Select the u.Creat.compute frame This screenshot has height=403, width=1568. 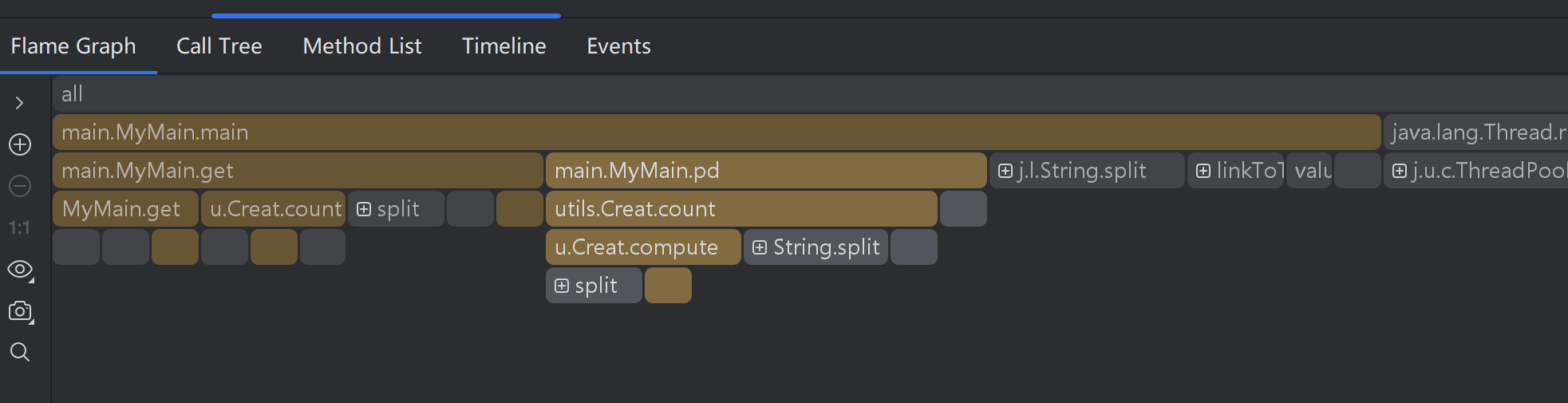pyautogui.click(x=642, y=247)
